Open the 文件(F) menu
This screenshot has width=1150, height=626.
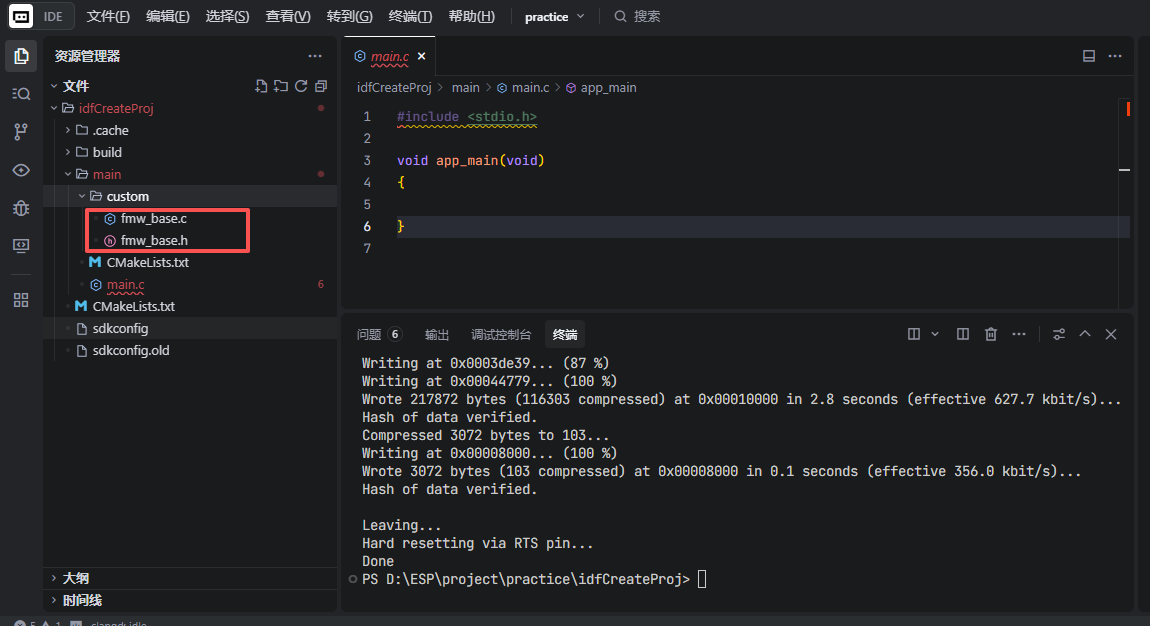click(108, 16)
